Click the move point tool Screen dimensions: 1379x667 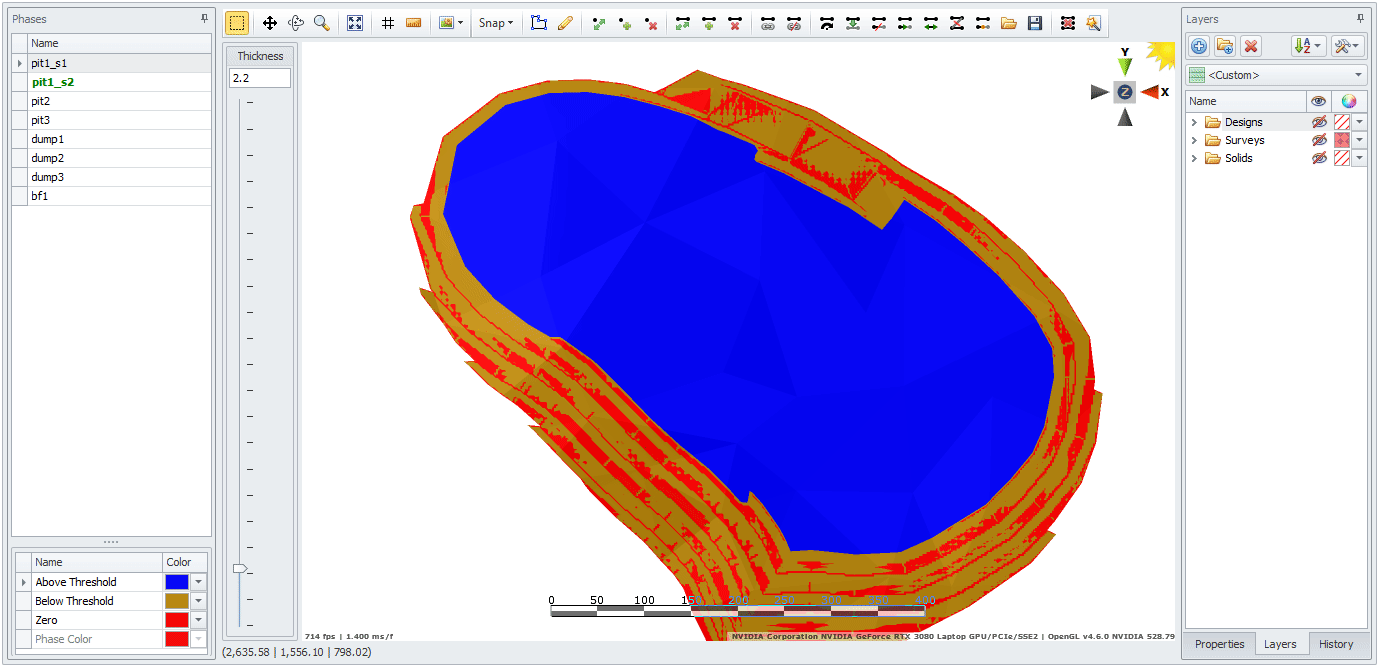tap(599, 22)
